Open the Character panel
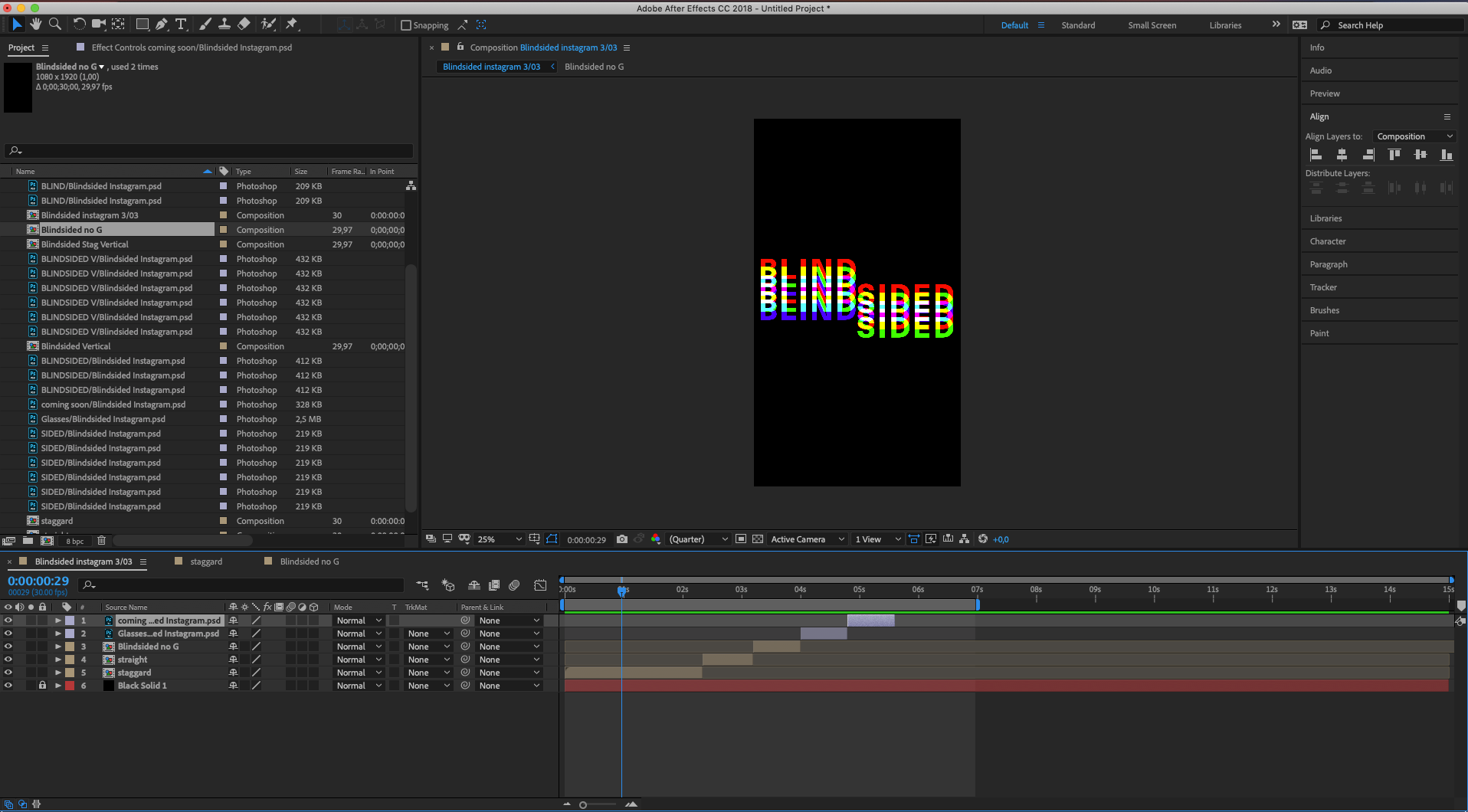Screen dimensions: 1468x812 (x=1328, y=241)
